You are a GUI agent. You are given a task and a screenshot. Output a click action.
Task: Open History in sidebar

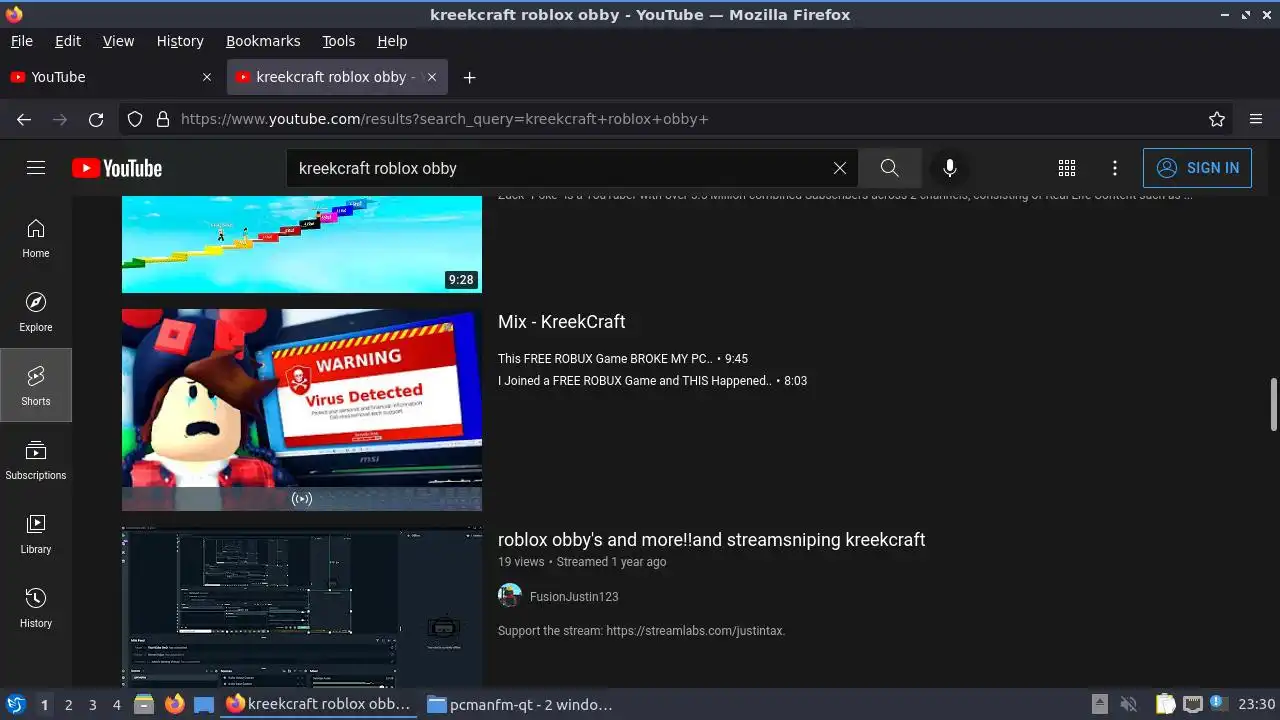pyautogui.click(x=36, y=608)
